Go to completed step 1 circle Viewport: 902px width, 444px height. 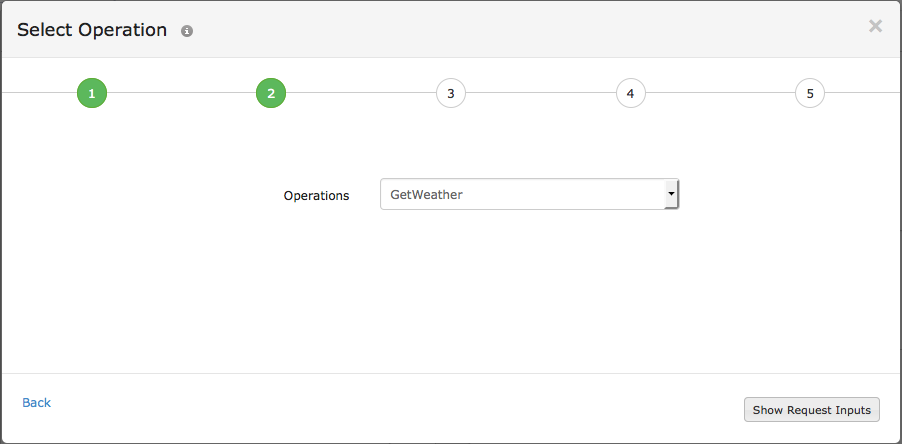pyautogui.click(x=91, y=94)
